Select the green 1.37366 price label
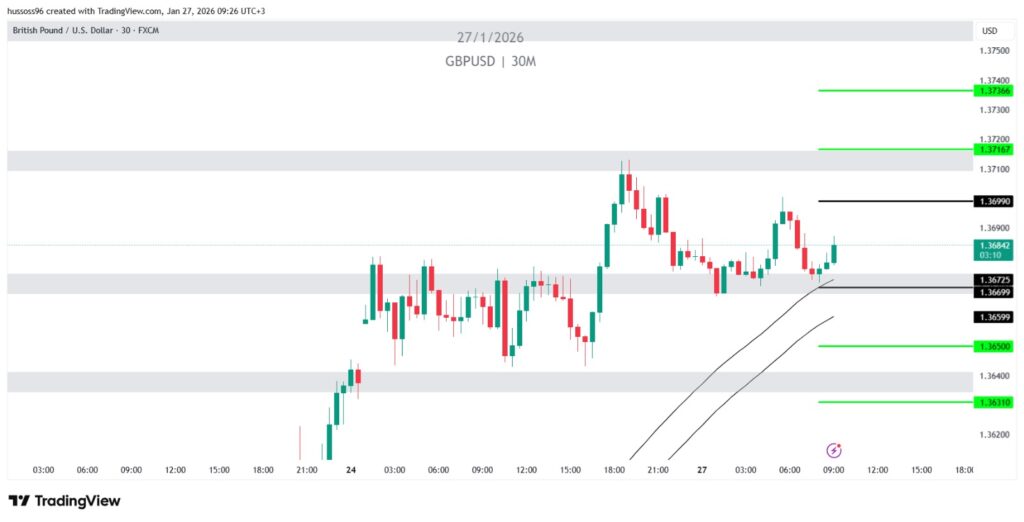1024x522 pixels. [x=994, y=90]
